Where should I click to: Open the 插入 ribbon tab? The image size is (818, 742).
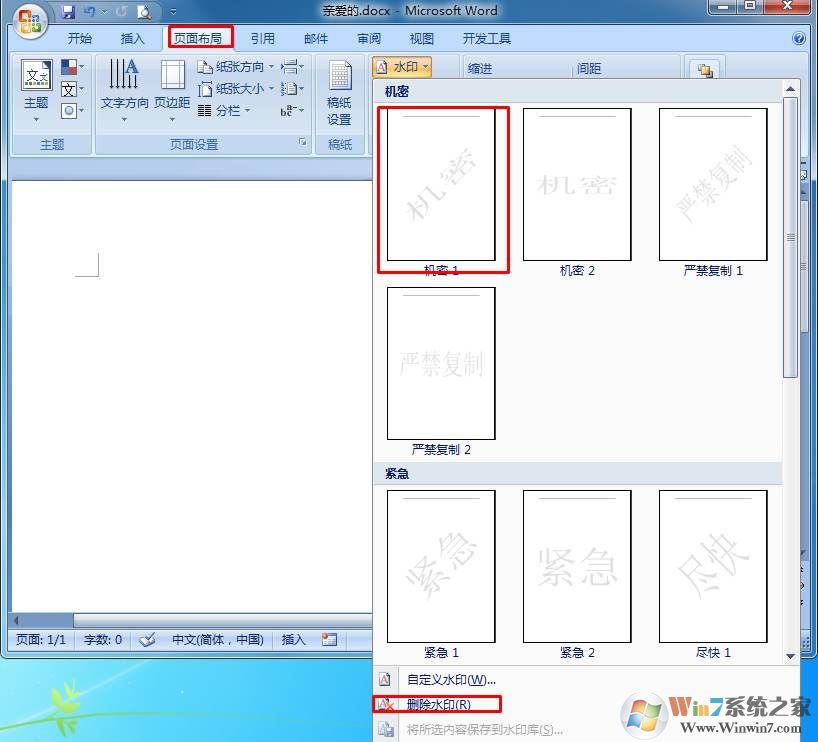(131, 39)
